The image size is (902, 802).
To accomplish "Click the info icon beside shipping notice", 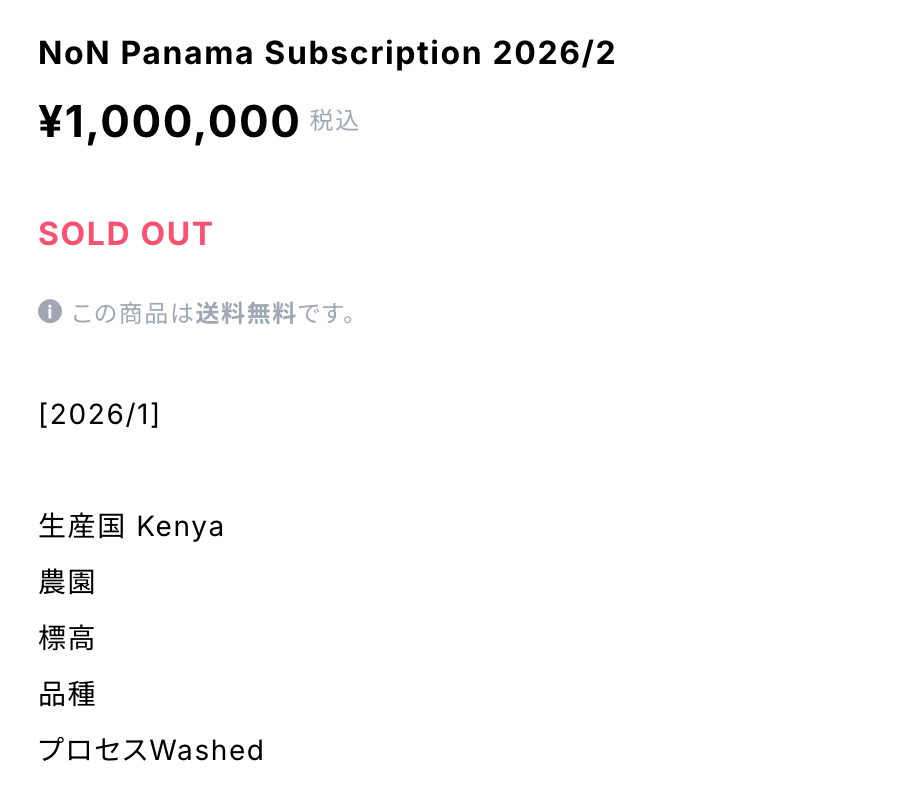I will tap(50, 312).
